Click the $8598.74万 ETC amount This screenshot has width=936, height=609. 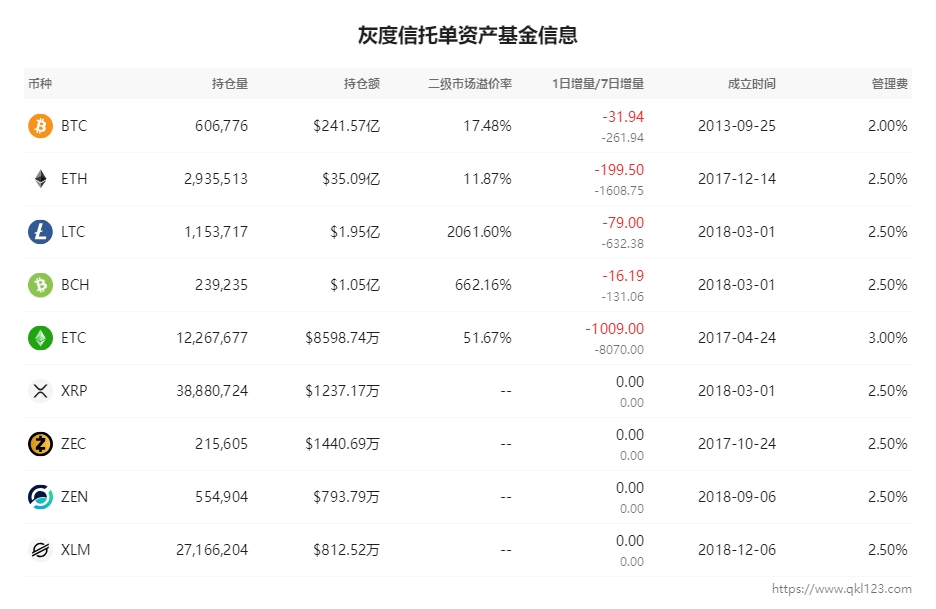pyautogui.click(x=343, y=338)
